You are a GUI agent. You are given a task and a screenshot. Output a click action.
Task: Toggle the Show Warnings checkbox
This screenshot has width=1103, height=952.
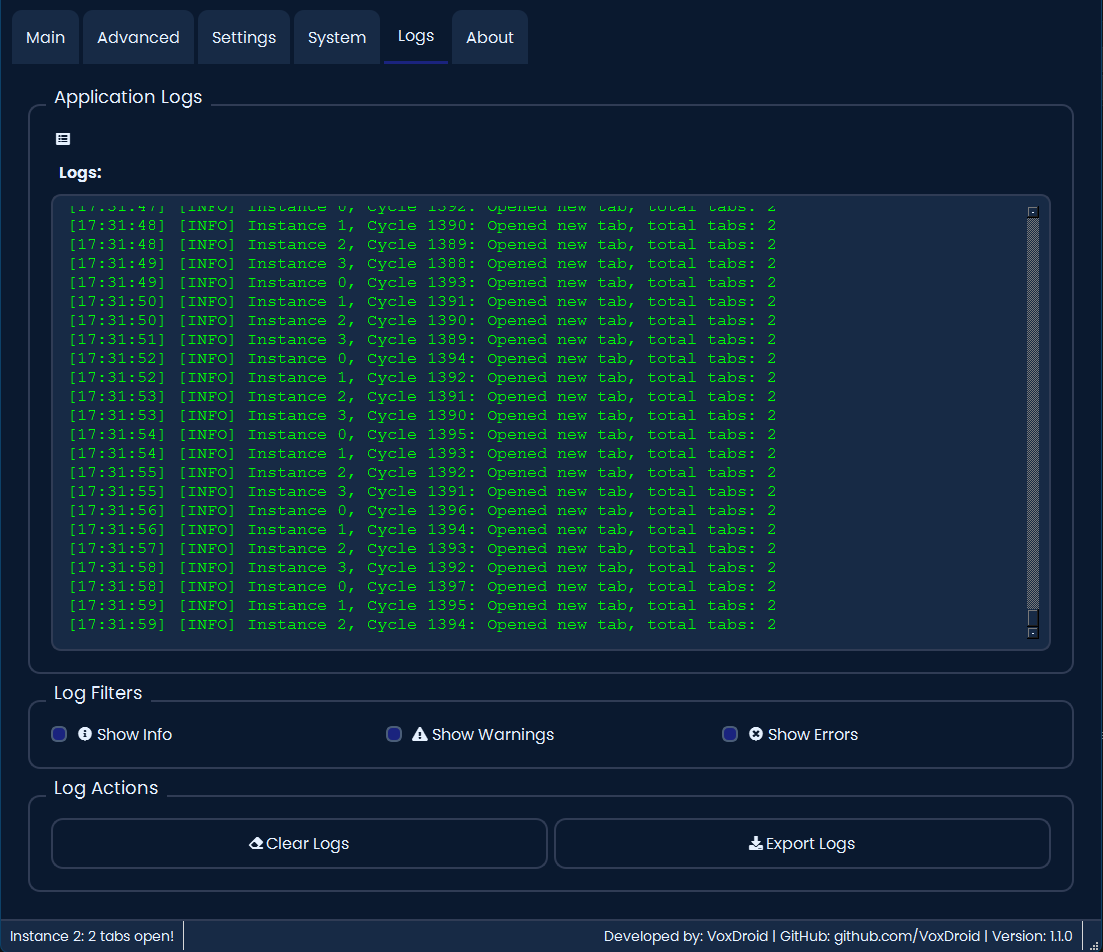[394, 733]
